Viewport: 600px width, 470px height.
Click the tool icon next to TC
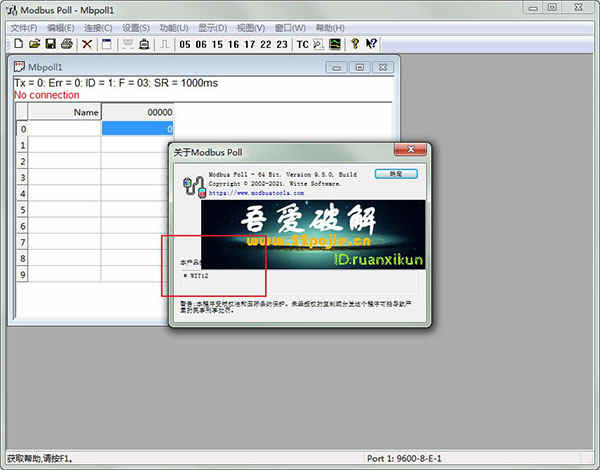tap(318, 44)
